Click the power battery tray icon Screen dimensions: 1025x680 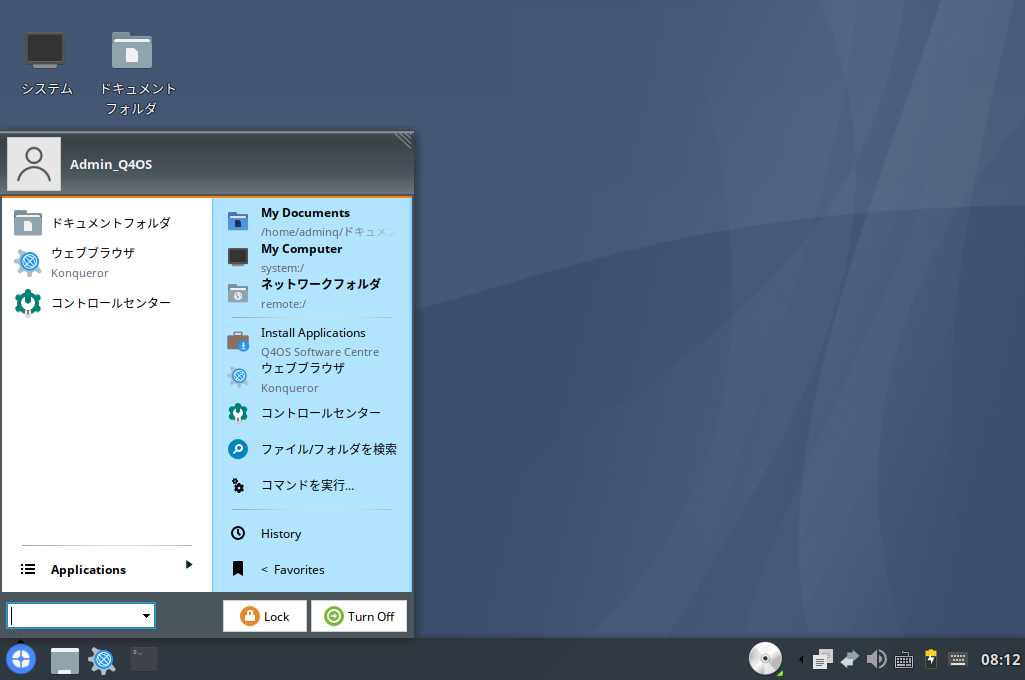[x=931, y=659]
